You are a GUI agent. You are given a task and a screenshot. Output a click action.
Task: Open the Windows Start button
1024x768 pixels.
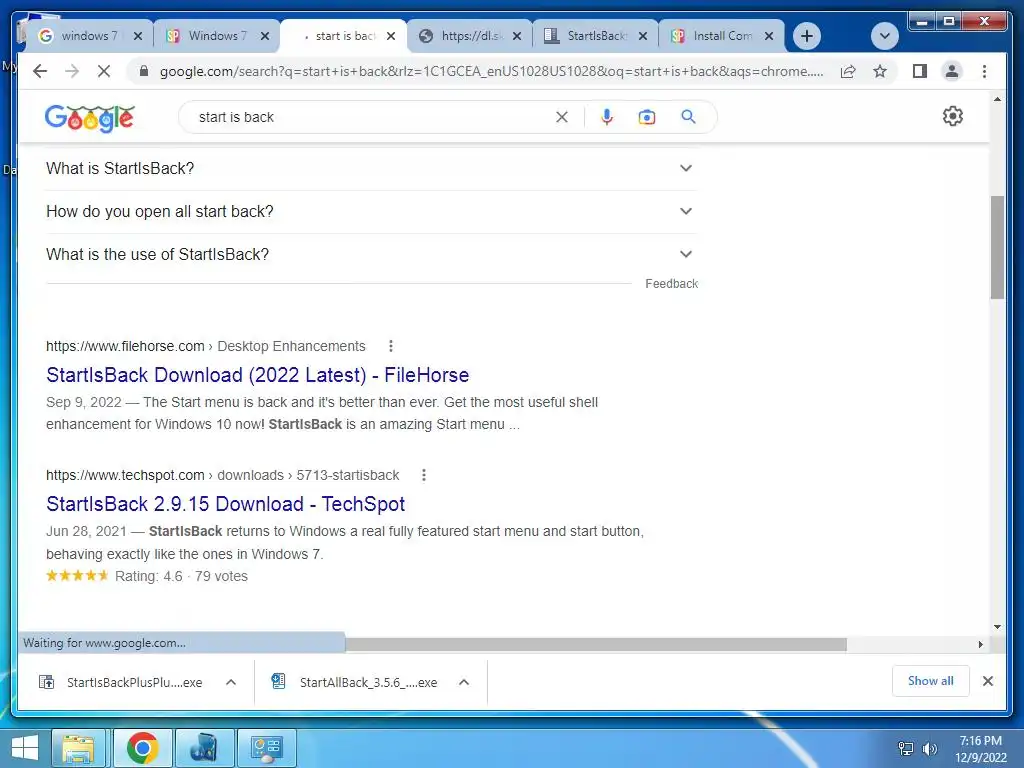coord(24,748)
